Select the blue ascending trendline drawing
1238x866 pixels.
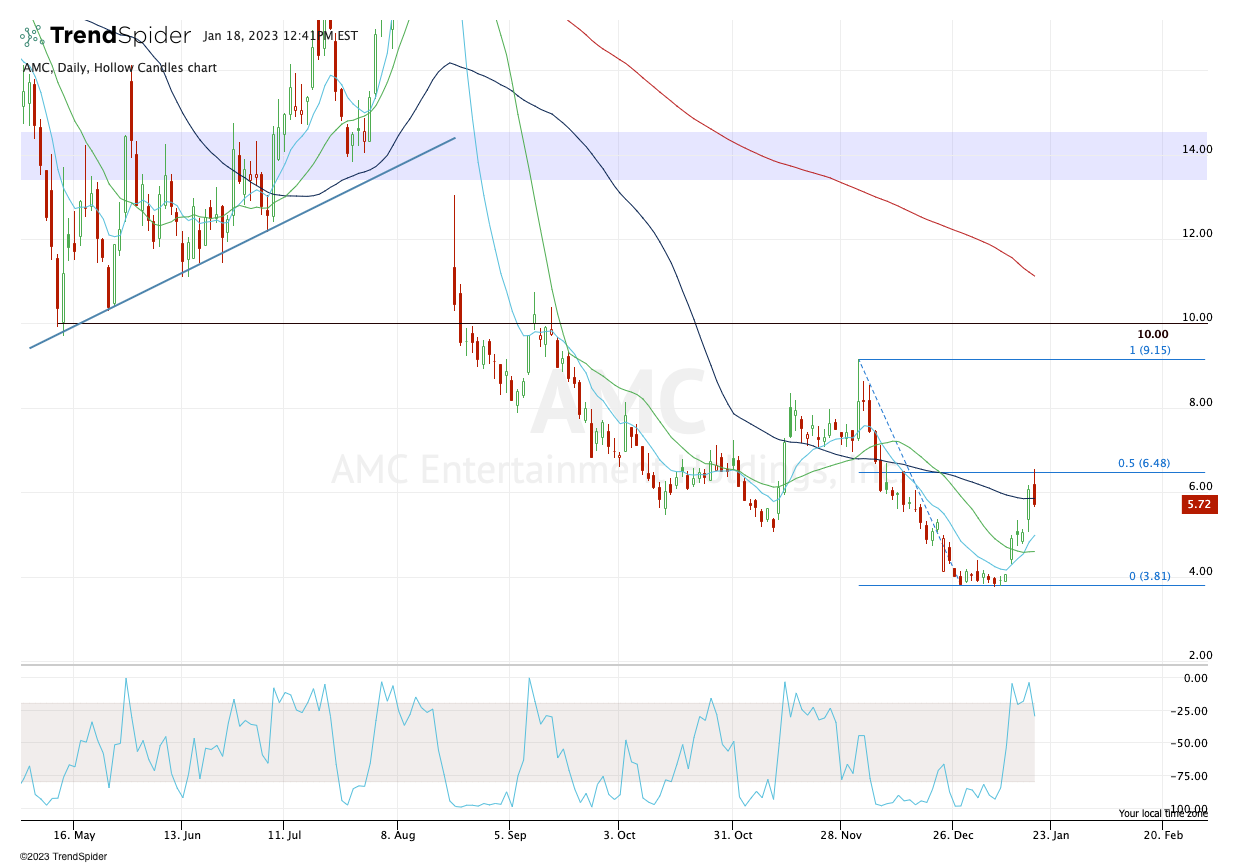[x=243, y=243]
